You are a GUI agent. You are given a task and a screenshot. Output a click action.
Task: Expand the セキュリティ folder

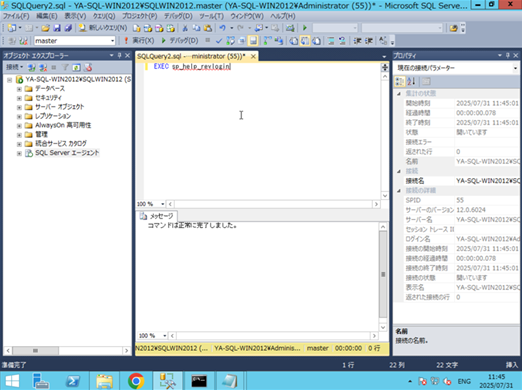click(x=19, y=98)
